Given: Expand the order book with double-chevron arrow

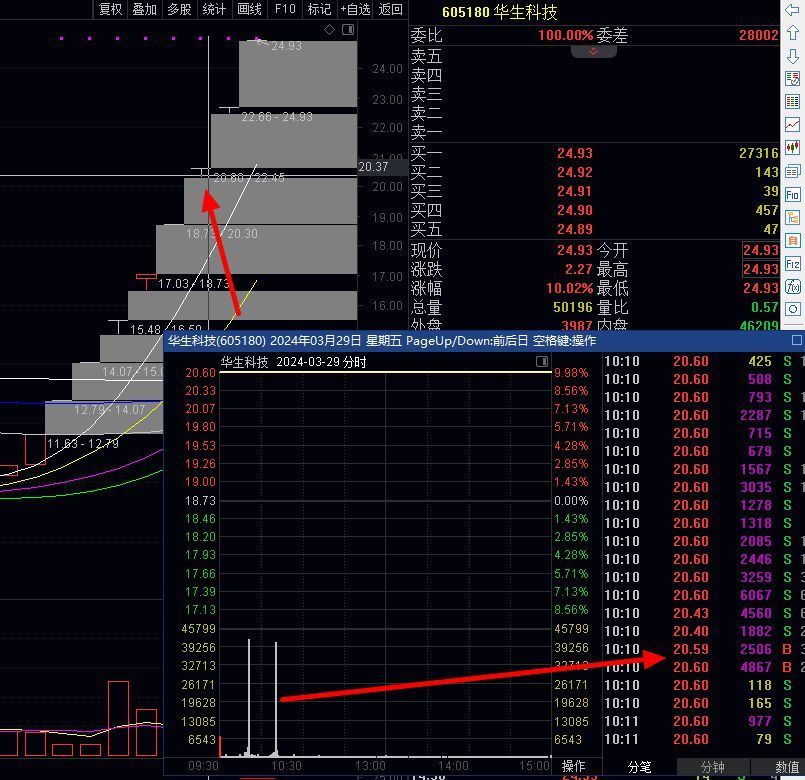Looking at the screenshot, I should coord(593,51).
